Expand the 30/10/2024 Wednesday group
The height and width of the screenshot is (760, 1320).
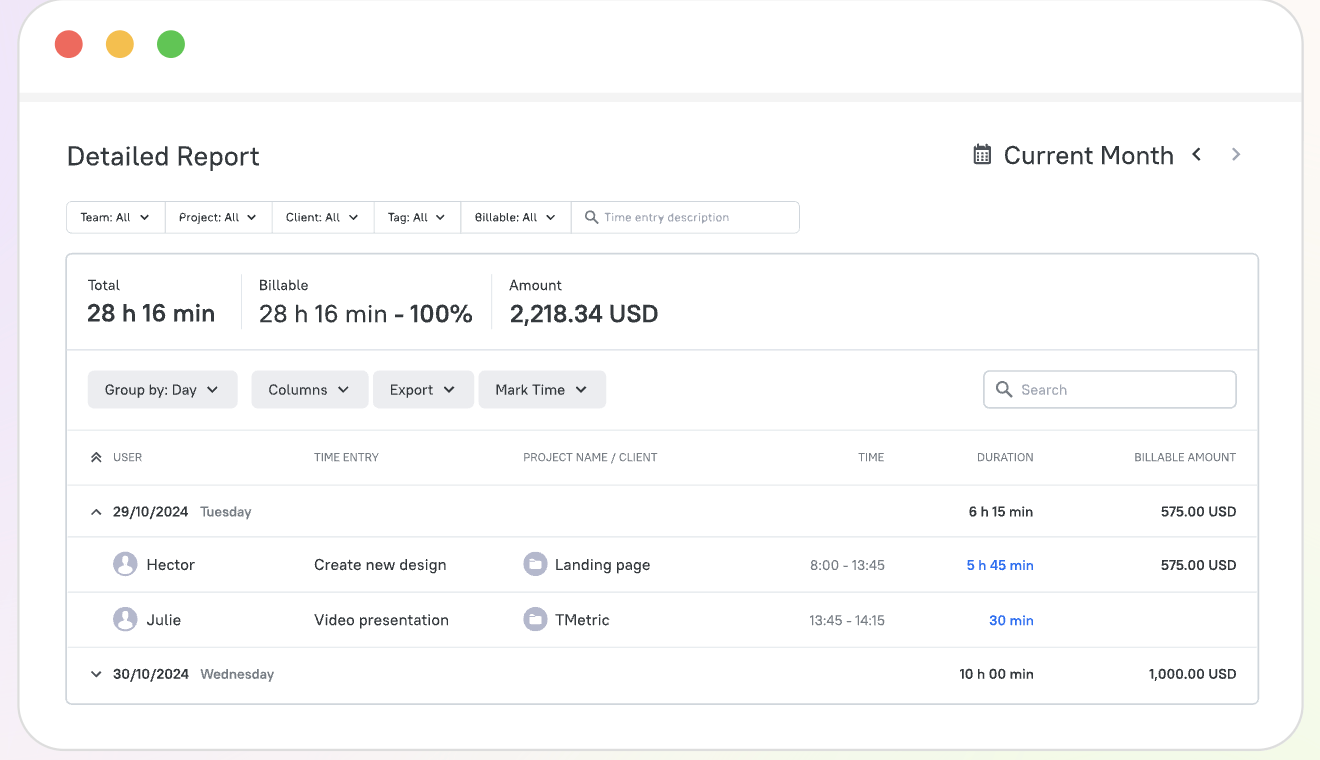tap(96, 674)
